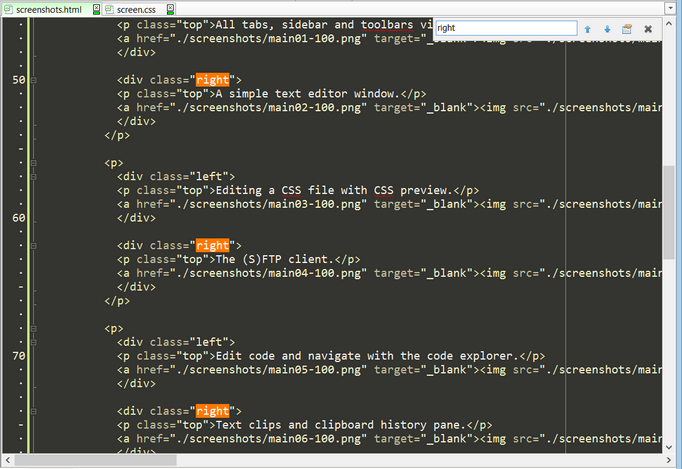Click highlighted "right" above "The (S)FTP client"
This screenshot has width=682, height=469.
click(212, 246)
